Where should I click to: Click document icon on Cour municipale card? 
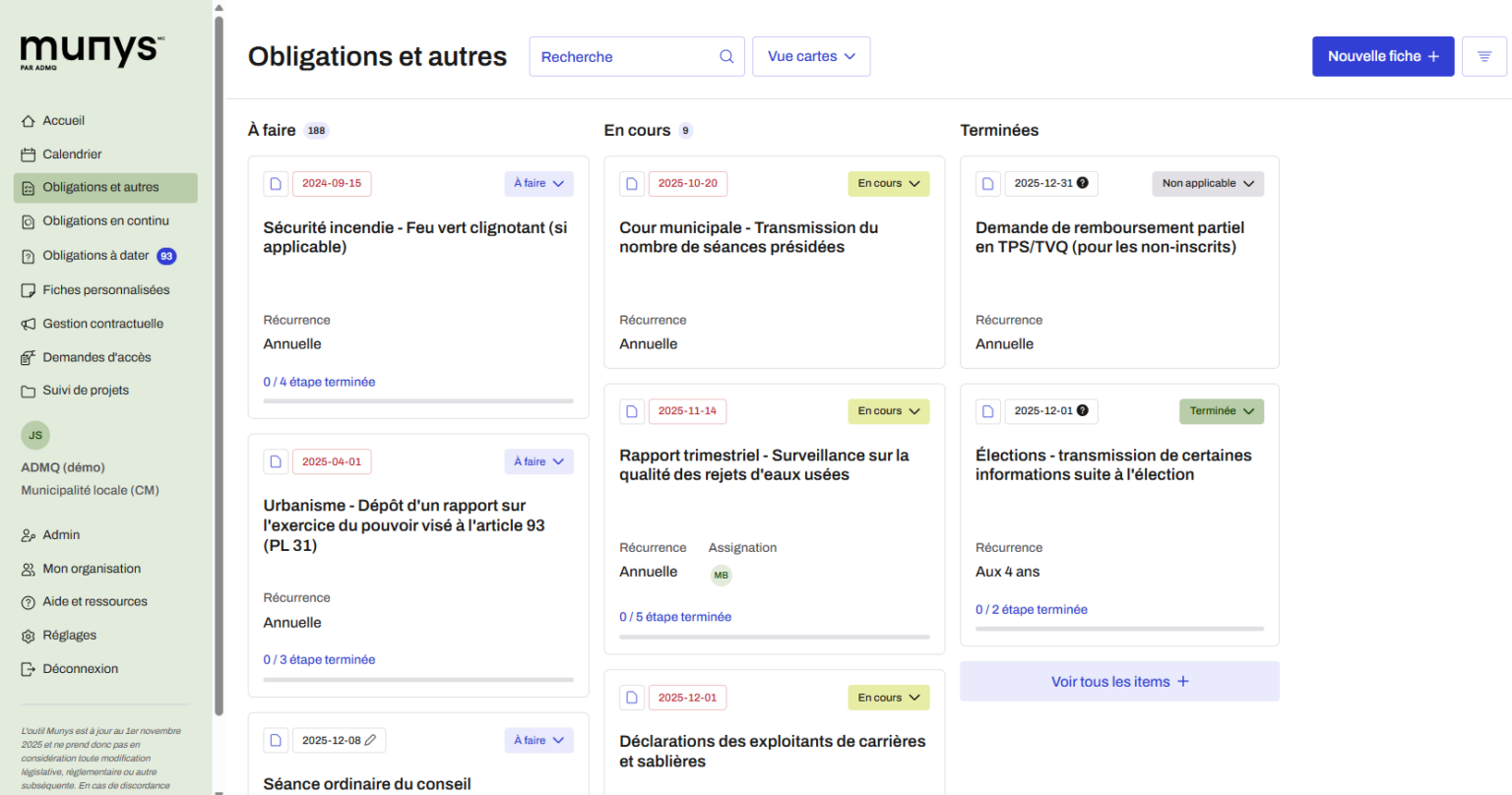click(x=632, y=184)
